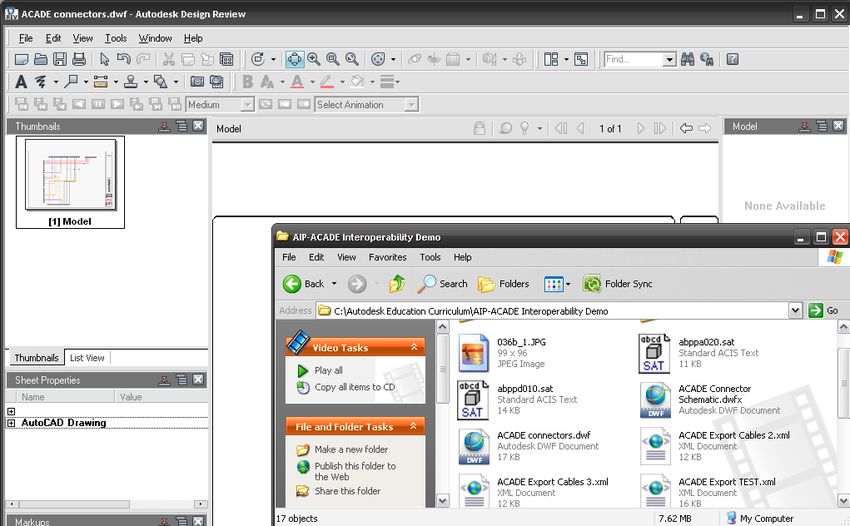Open a file with the Open folder icon
This screenshot has height=526, width=850.
41,59
